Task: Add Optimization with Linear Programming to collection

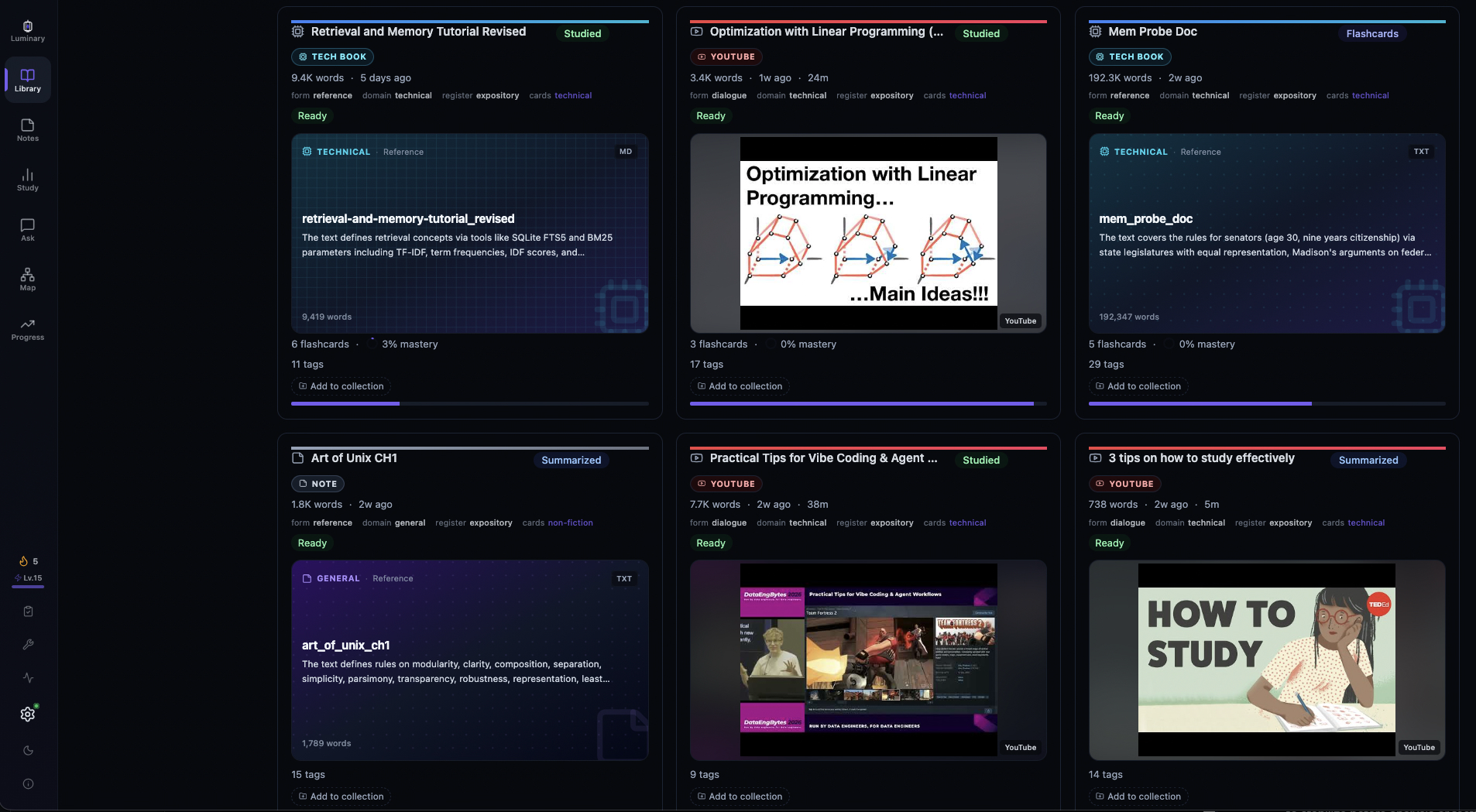Action: pyautogui.click(x=740, y=386)
